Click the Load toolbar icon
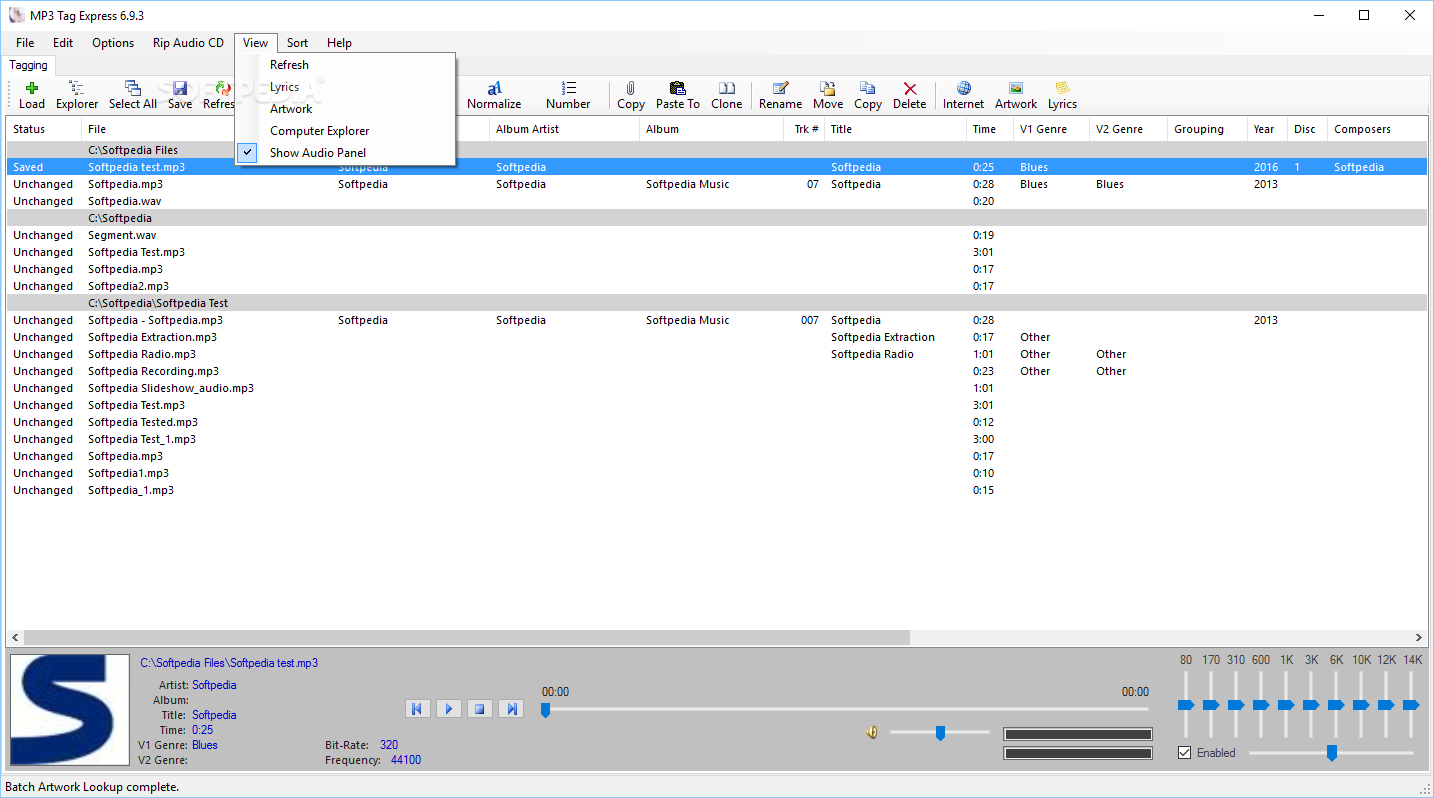 pos(32,89)
